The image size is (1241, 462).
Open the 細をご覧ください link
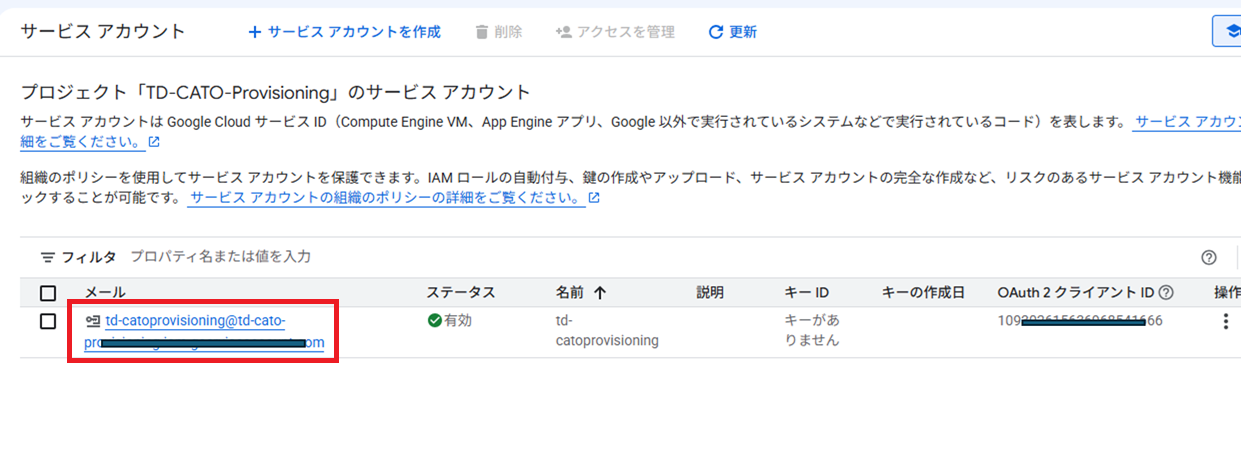tap(83, 142)
